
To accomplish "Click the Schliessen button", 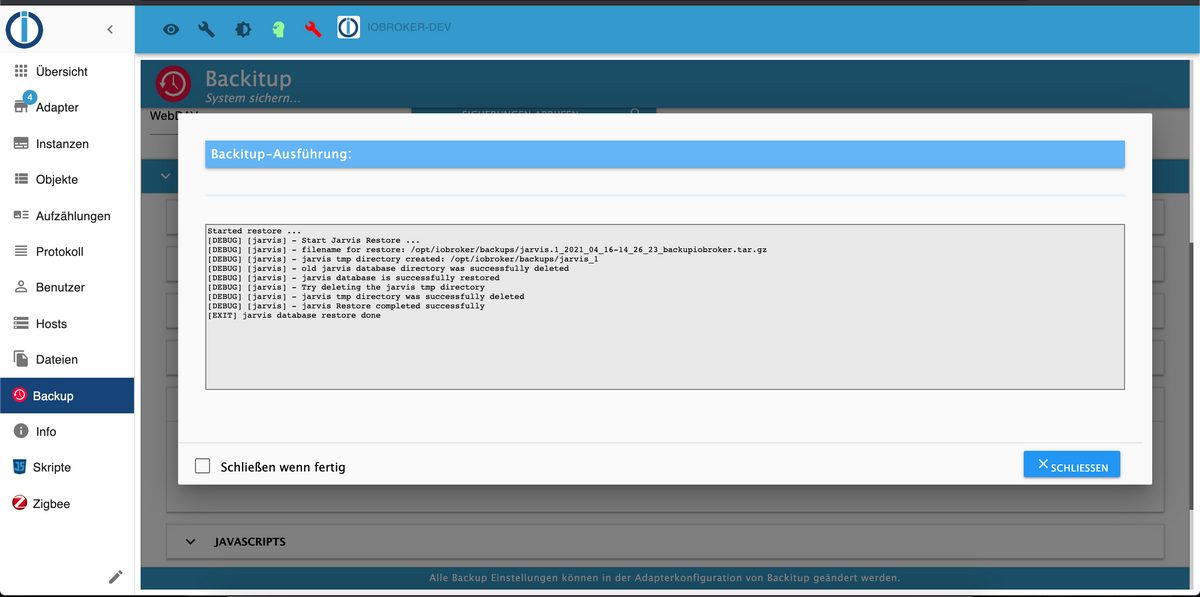I will coord(1072,464).
